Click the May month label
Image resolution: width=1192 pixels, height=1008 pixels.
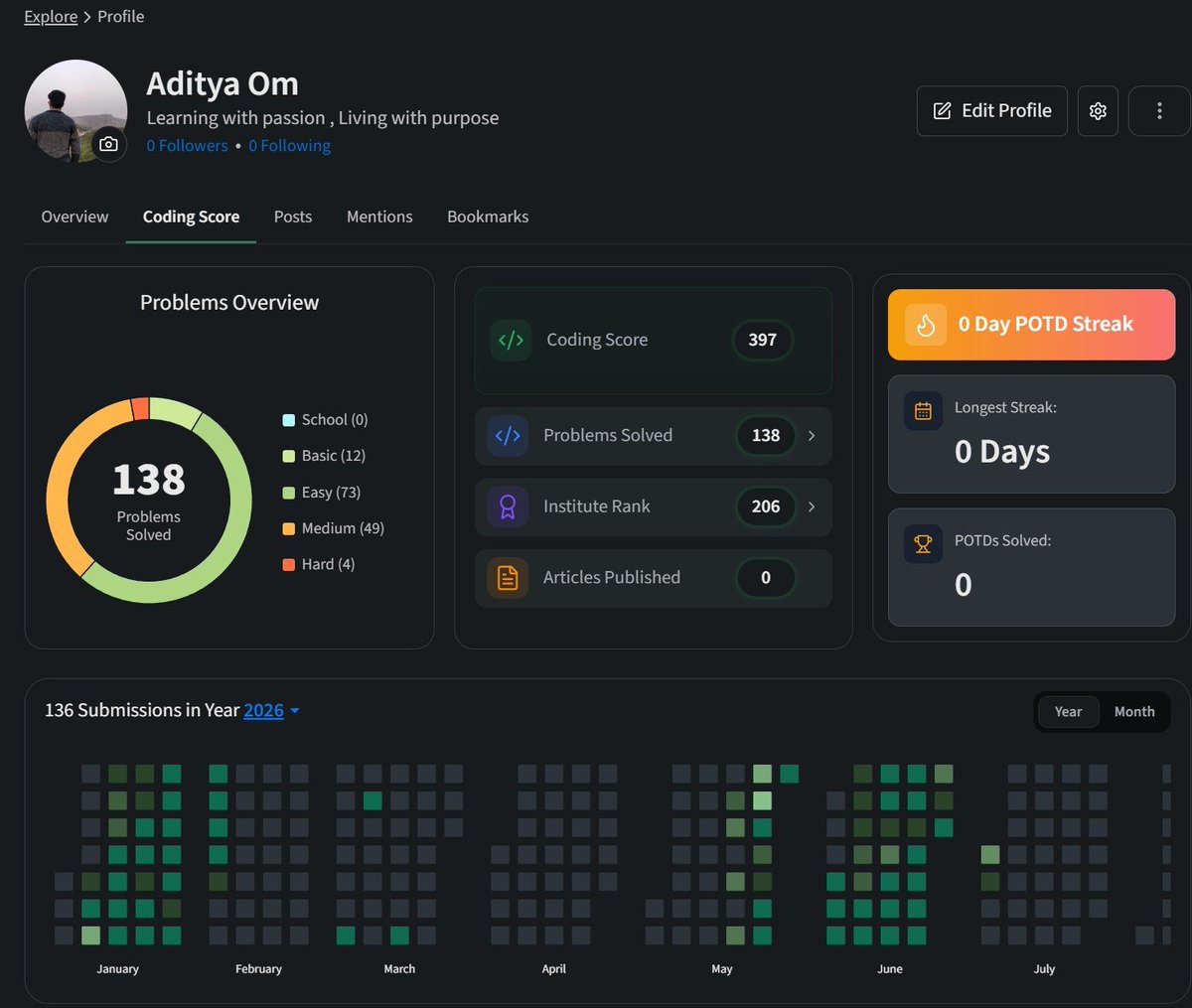(722, 969)
